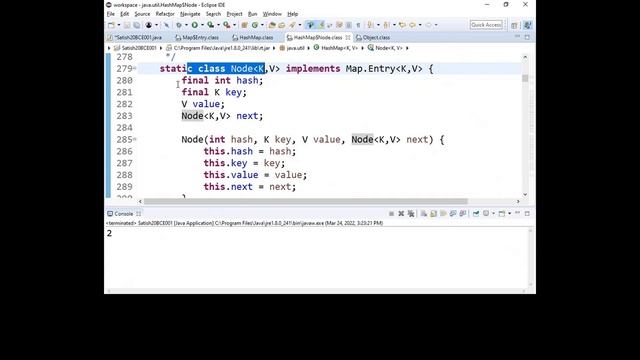Expand the arrow before Satish20BCE001 breadcrumb
Screen dimensions: 640x360
click(x=109, y=48)
